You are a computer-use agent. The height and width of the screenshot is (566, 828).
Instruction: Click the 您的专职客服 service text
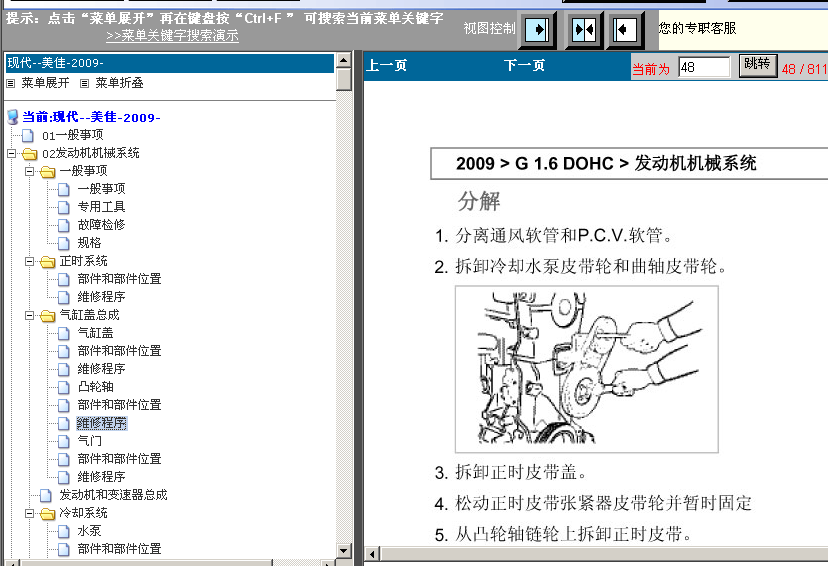pyautogui.click(x=697, y=28)
